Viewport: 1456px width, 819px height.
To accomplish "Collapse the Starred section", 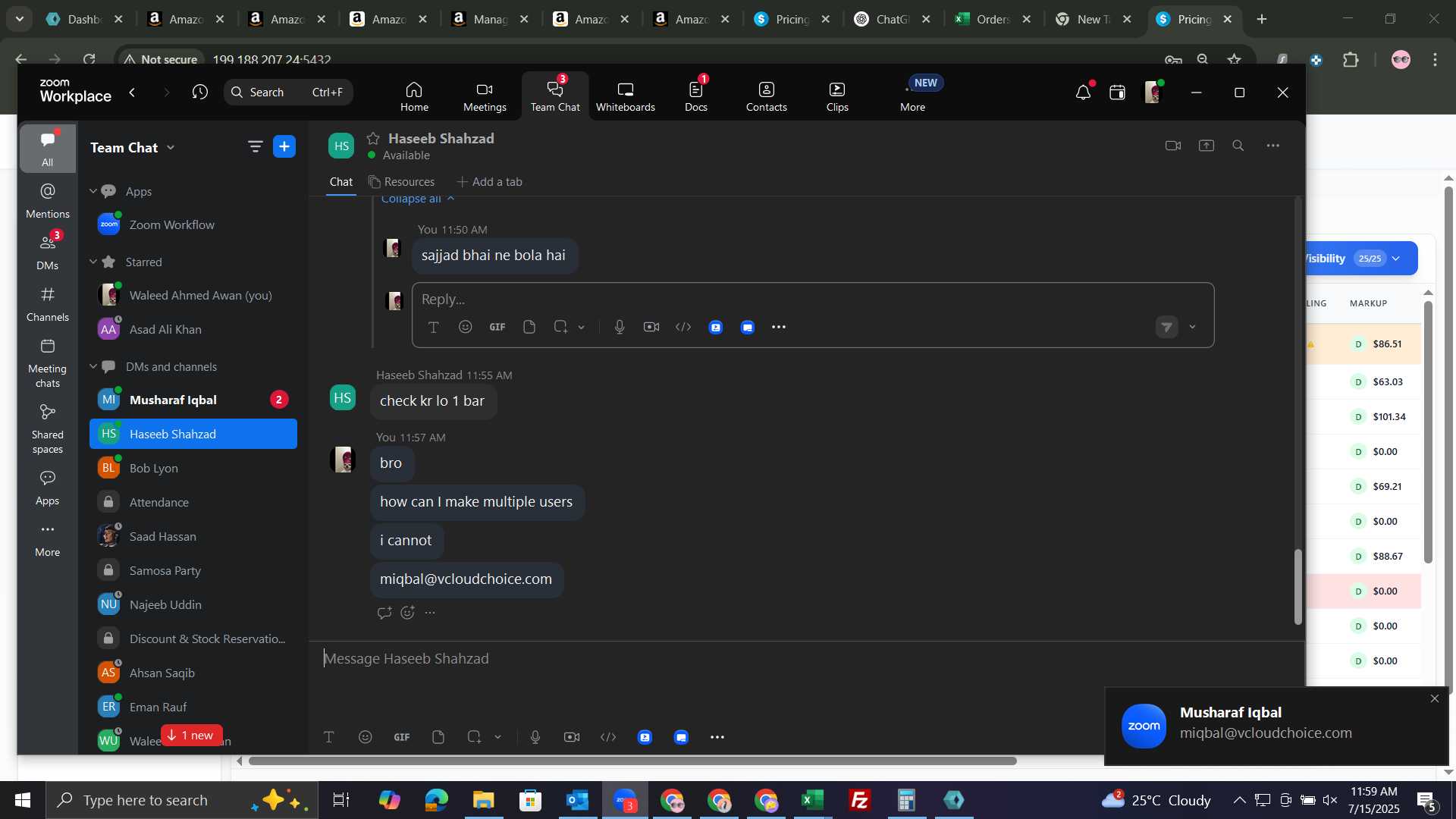I will pos(93,262).
